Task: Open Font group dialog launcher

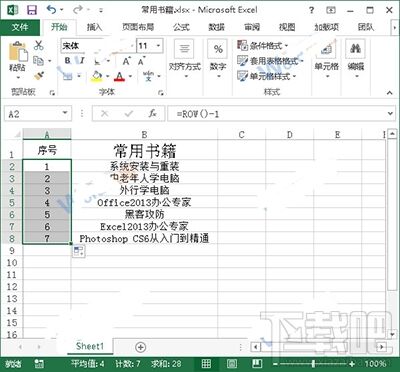Action: (161, 93)
